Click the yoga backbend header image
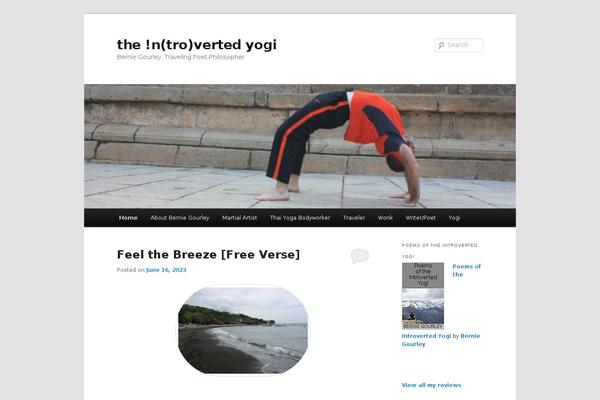This screenshot has height=400, width=600. click(x=300, y=146)
